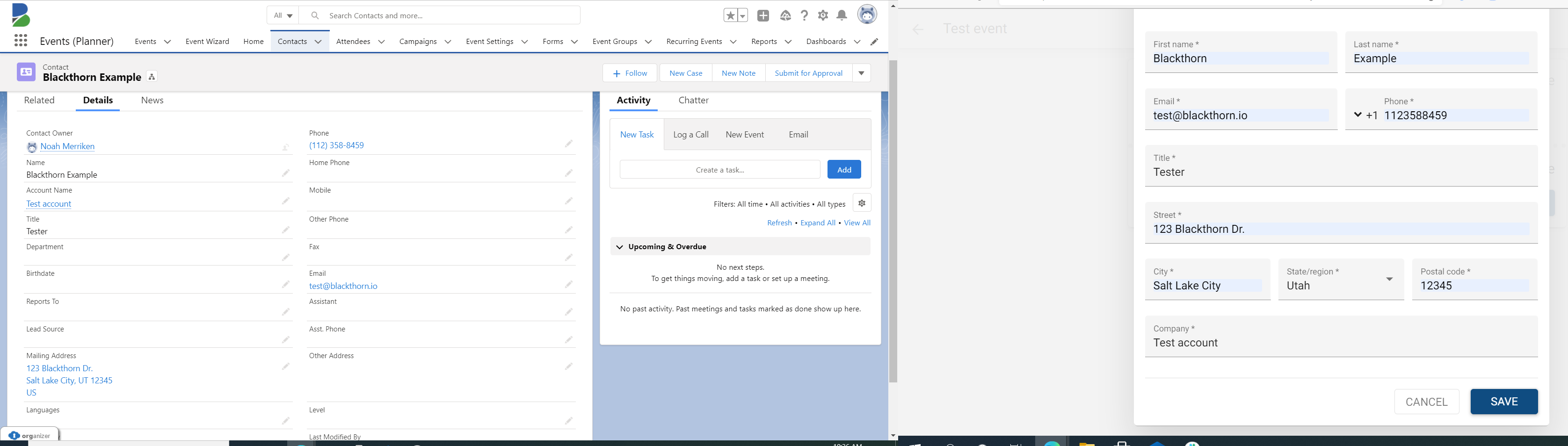Open the Test account link

pyautogui.click(x=49, y=204)
